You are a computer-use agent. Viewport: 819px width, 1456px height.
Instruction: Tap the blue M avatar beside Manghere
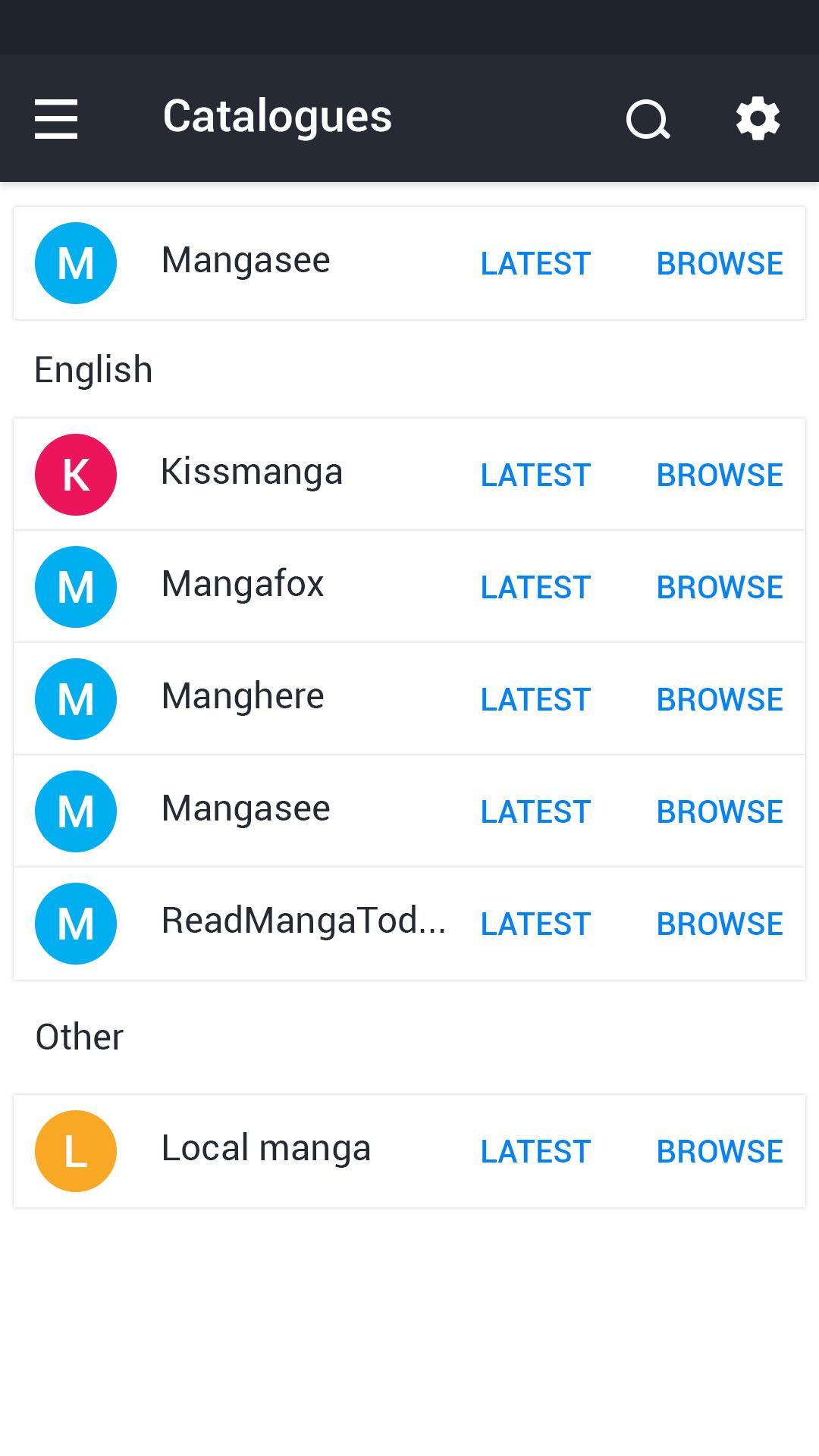(76, 699)
